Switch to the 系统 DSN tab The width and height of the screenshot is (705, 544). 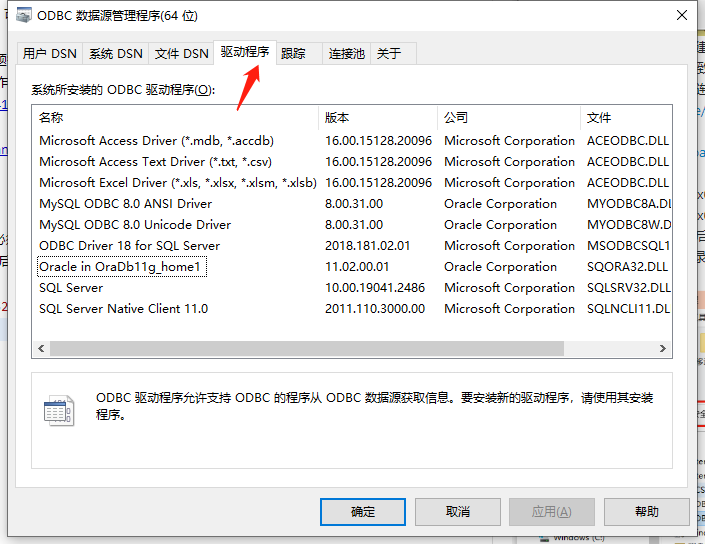click(116, 54)
